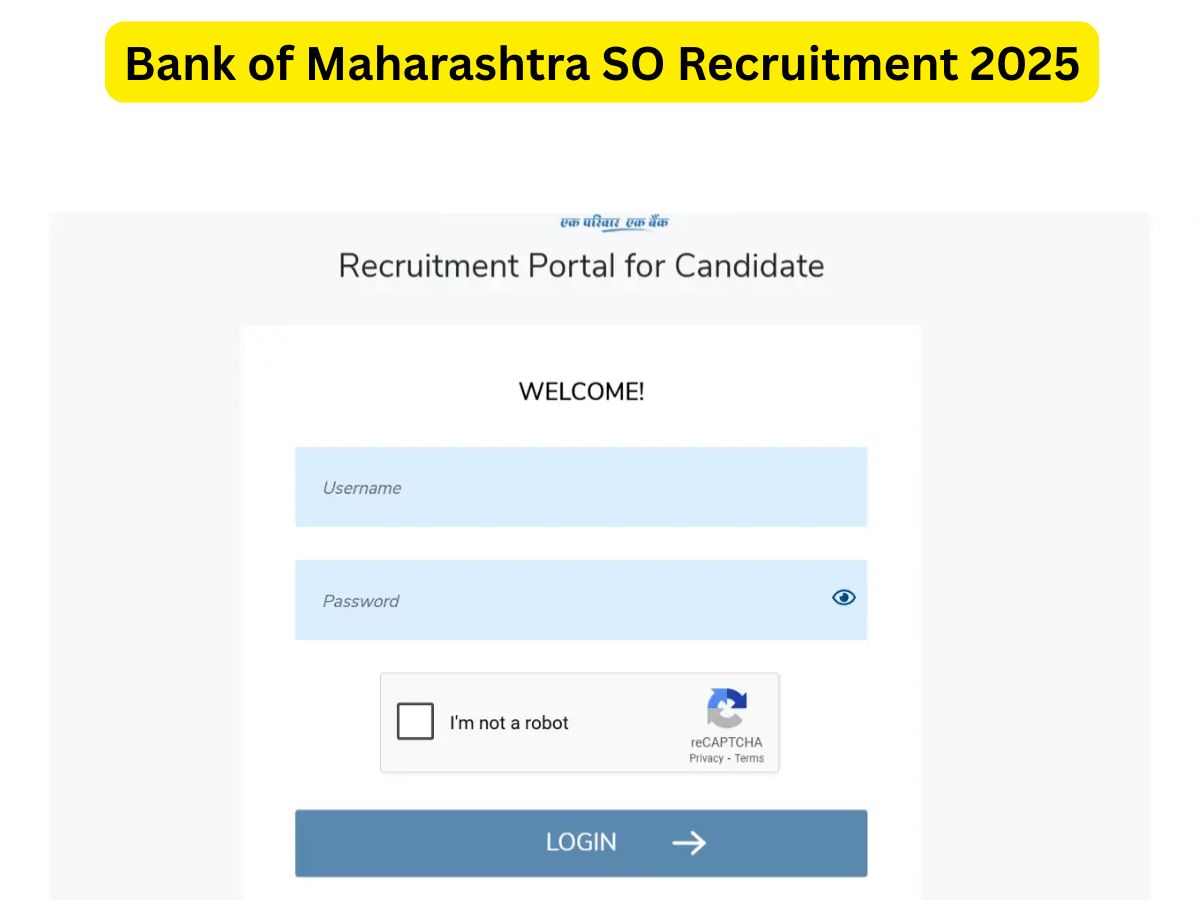This screenshot has width=1200, height=900.
Task: Show password using the eye icon
Action: pyautogui.click(x=844, y=597)
